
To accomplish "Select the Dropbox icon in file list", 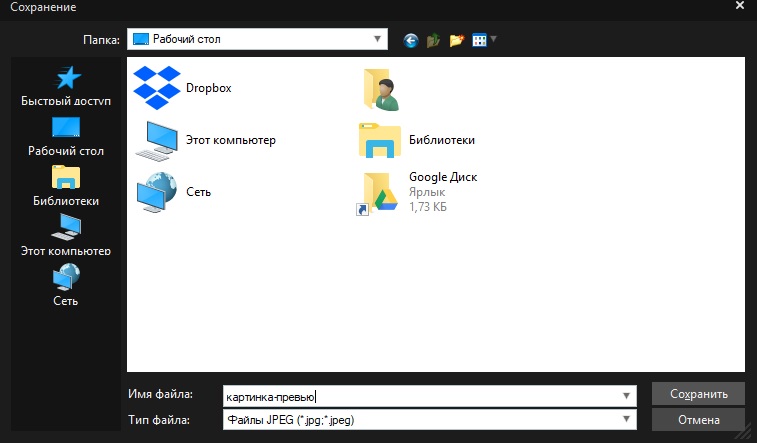I will point(157,87).
